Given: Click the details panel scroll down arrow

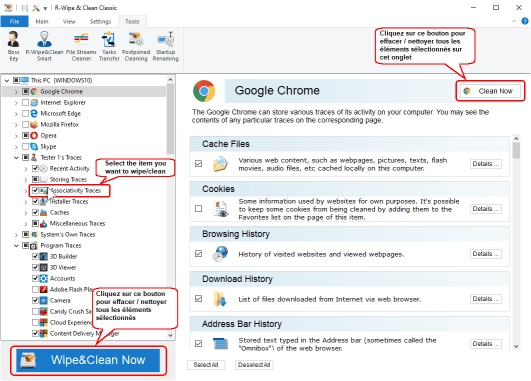Looking at the screenshot, I should [x=516, y=346].
